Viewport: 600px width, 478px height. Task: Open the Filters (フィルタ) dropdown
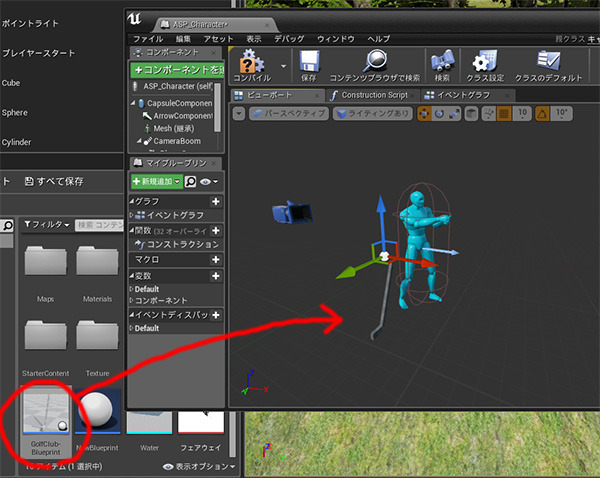pos(47,225)
